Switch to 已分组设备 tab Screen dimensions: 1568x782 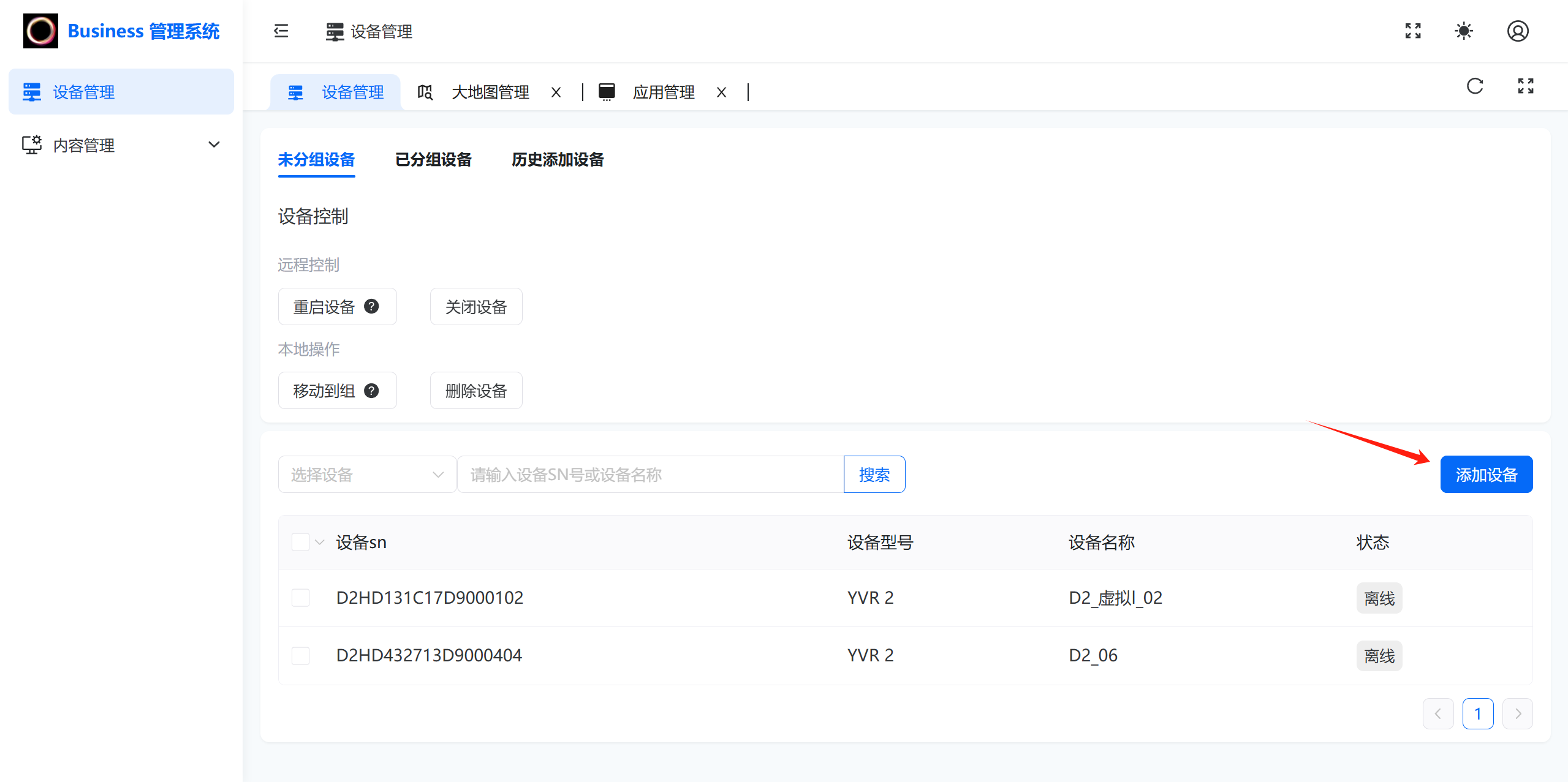[x=433, y=160]
